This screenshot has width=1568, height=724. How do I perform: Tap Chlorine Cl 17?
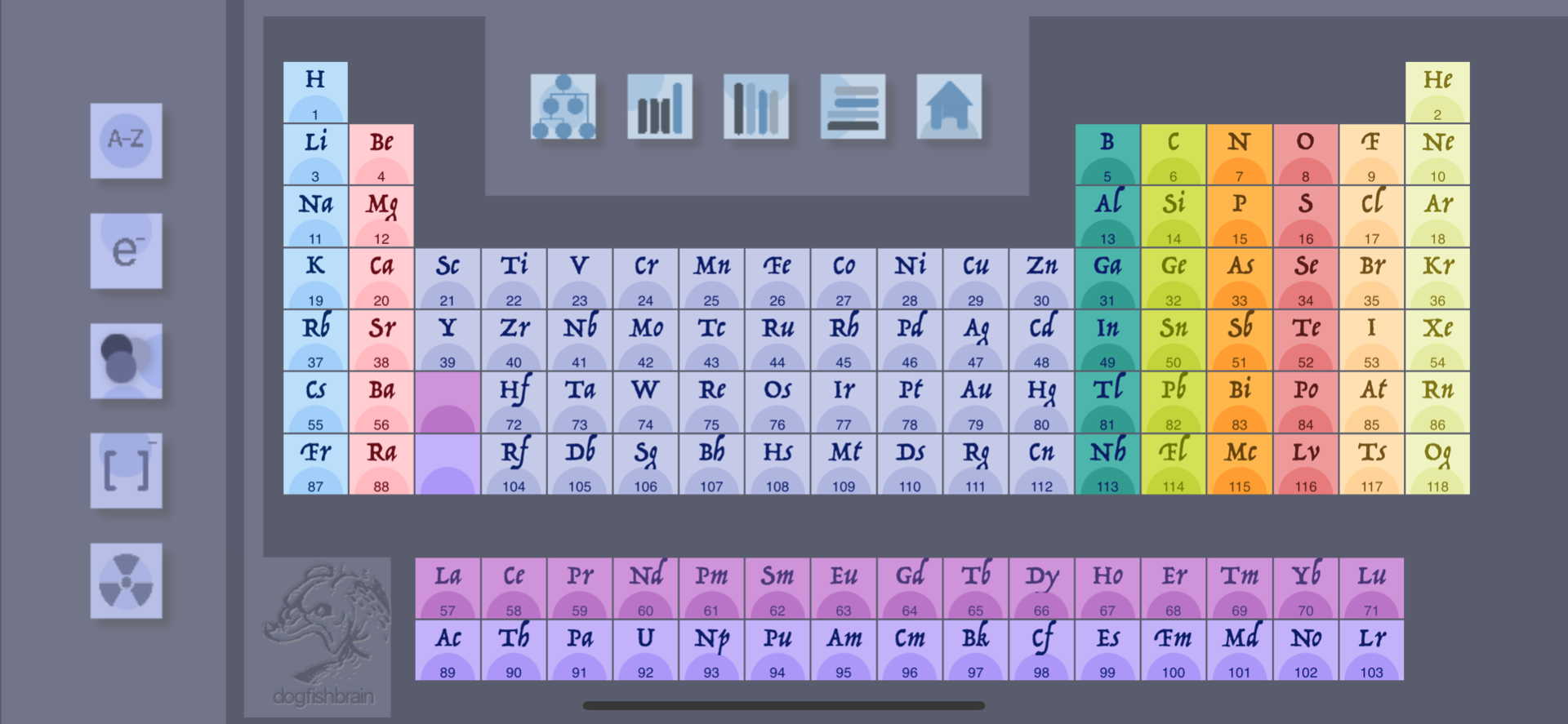click(x=1371, y=216)
